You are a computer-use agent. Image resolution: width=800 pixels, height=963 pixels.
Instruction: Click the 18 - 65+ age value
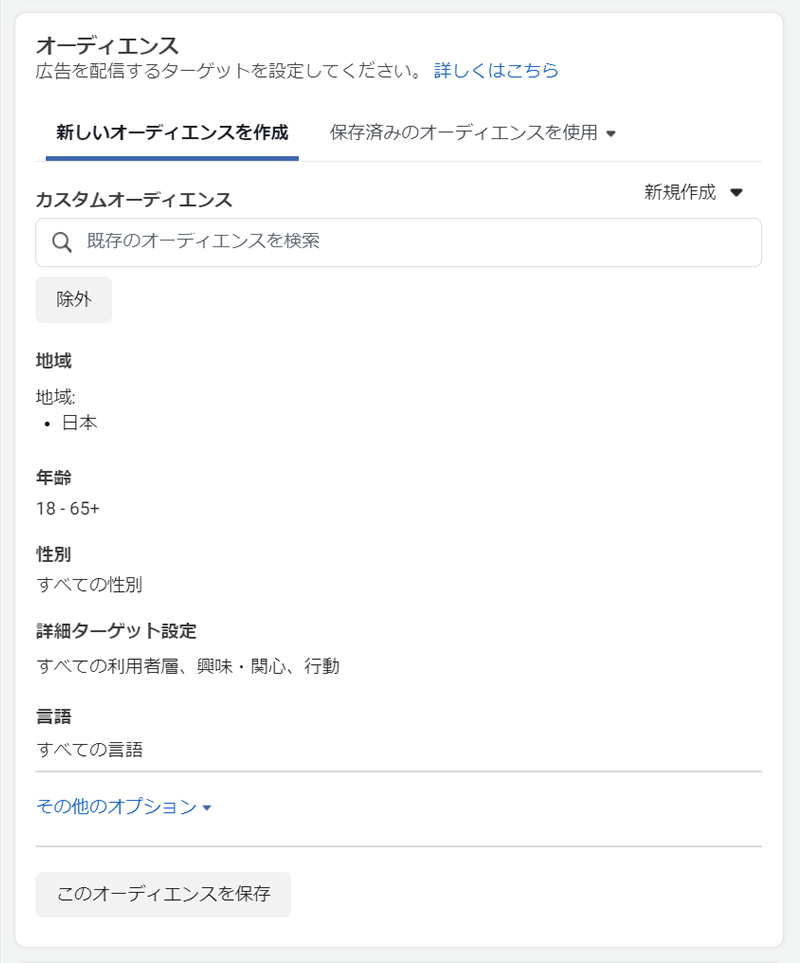click(x=68, y=508)
